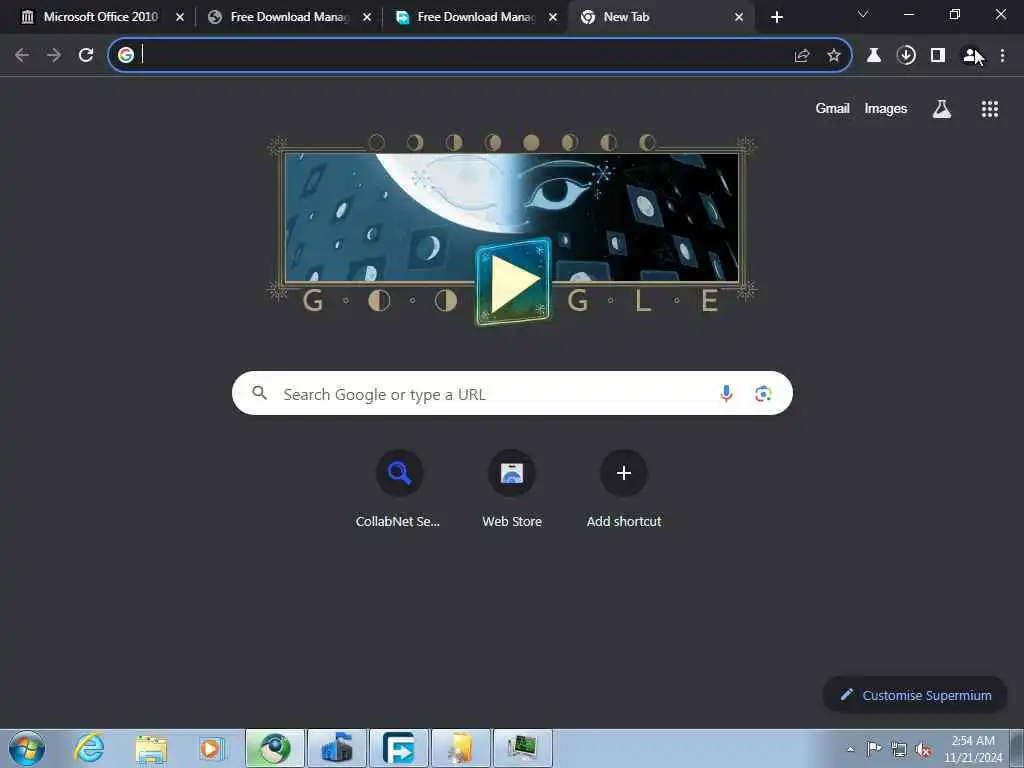1024x768 pixels.
Task: Open the Windows Start menu
Action: pos(27,748)
